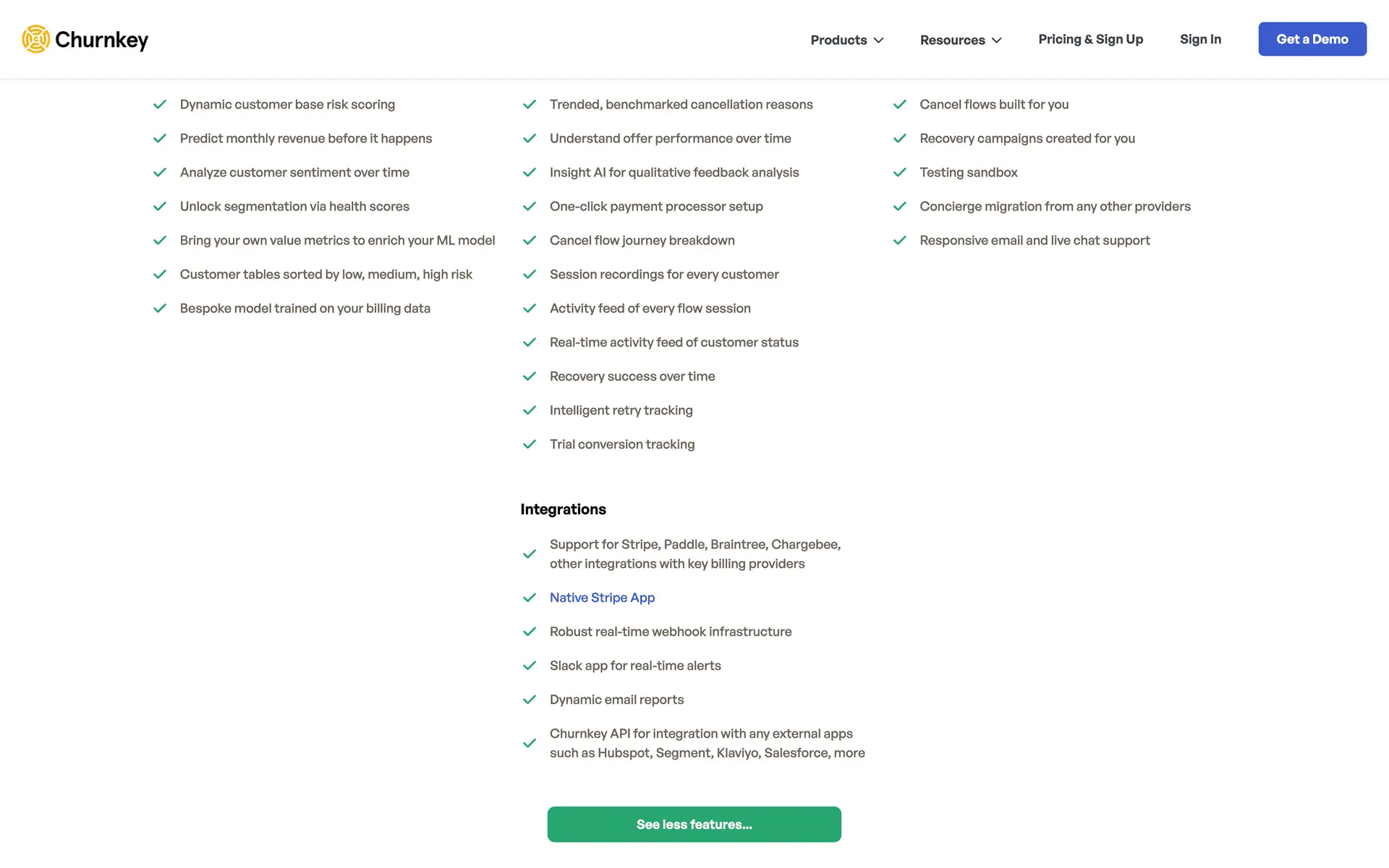Image resolution: width=1389 pixels, height=868 pixels.
Task: Open the Resources menu
Action: coord(952,40)
